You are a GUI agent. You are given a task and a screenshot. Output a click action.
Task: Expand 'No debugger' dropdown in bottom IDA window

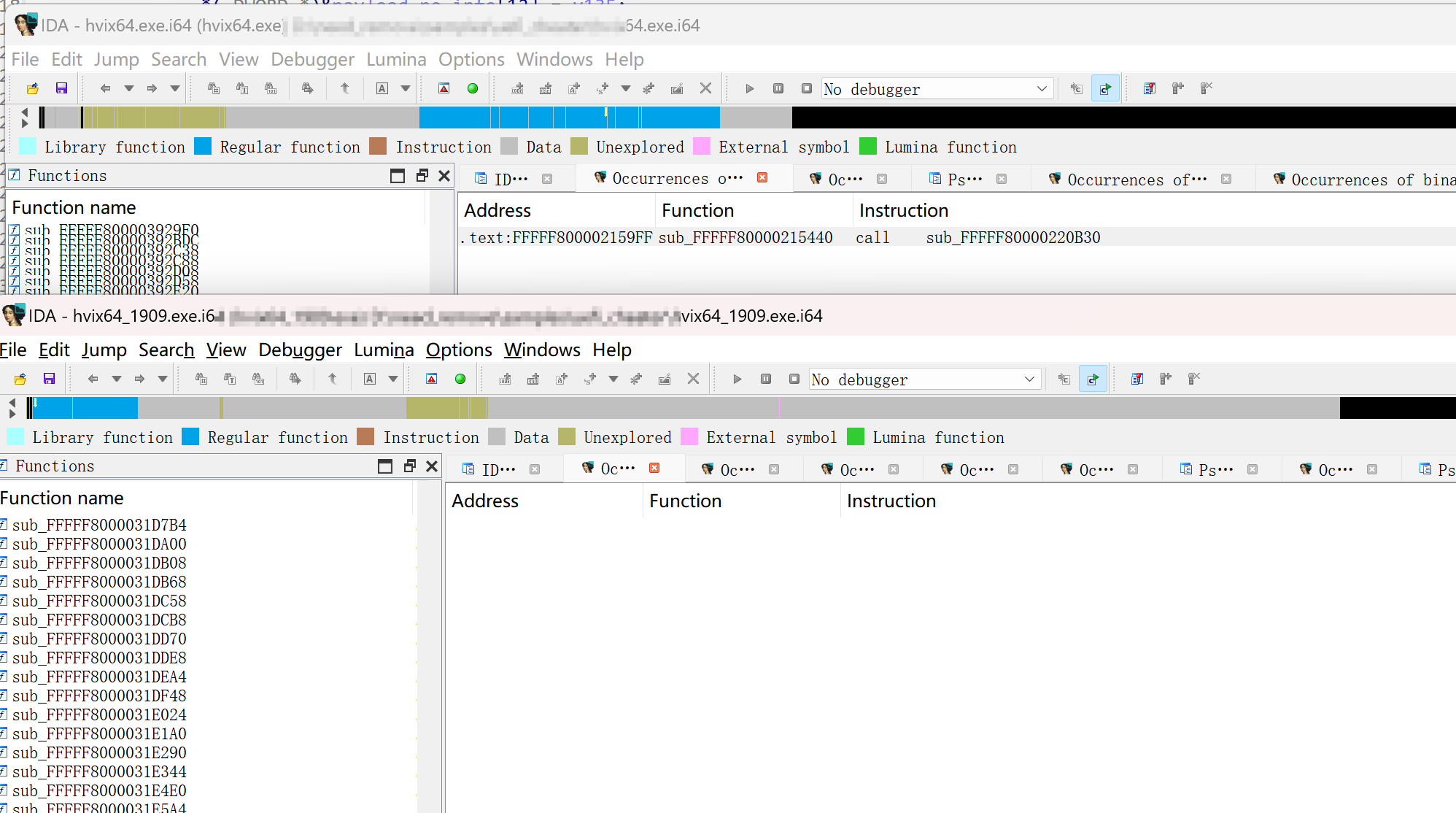(x=1029, y=379)
